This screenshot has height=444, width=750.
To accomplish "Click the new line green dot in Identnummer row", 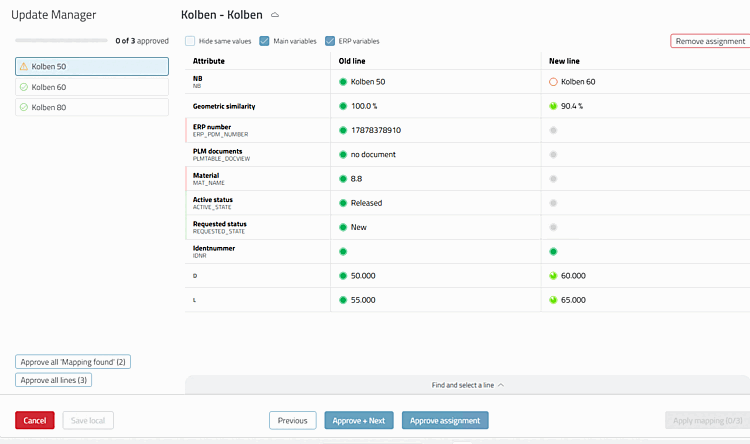I will (x=553, y=252).
